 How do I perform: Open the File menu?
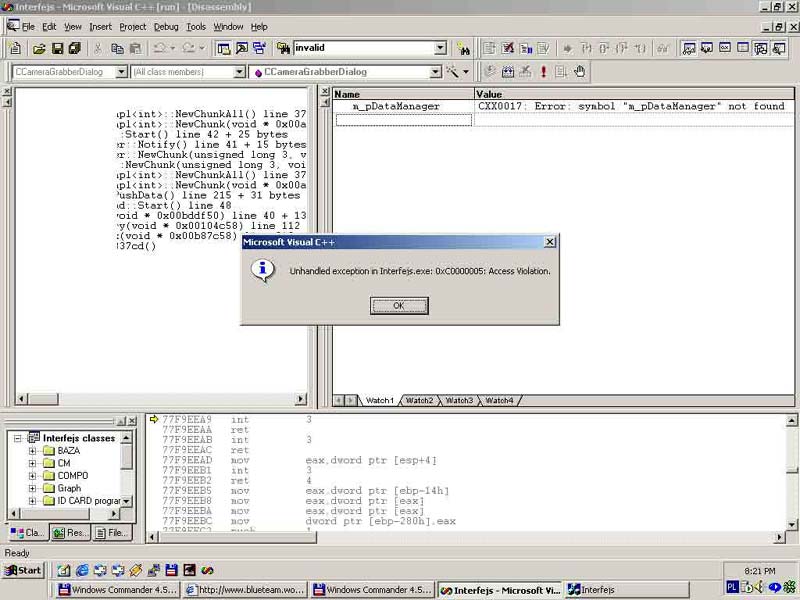[29, 27]
